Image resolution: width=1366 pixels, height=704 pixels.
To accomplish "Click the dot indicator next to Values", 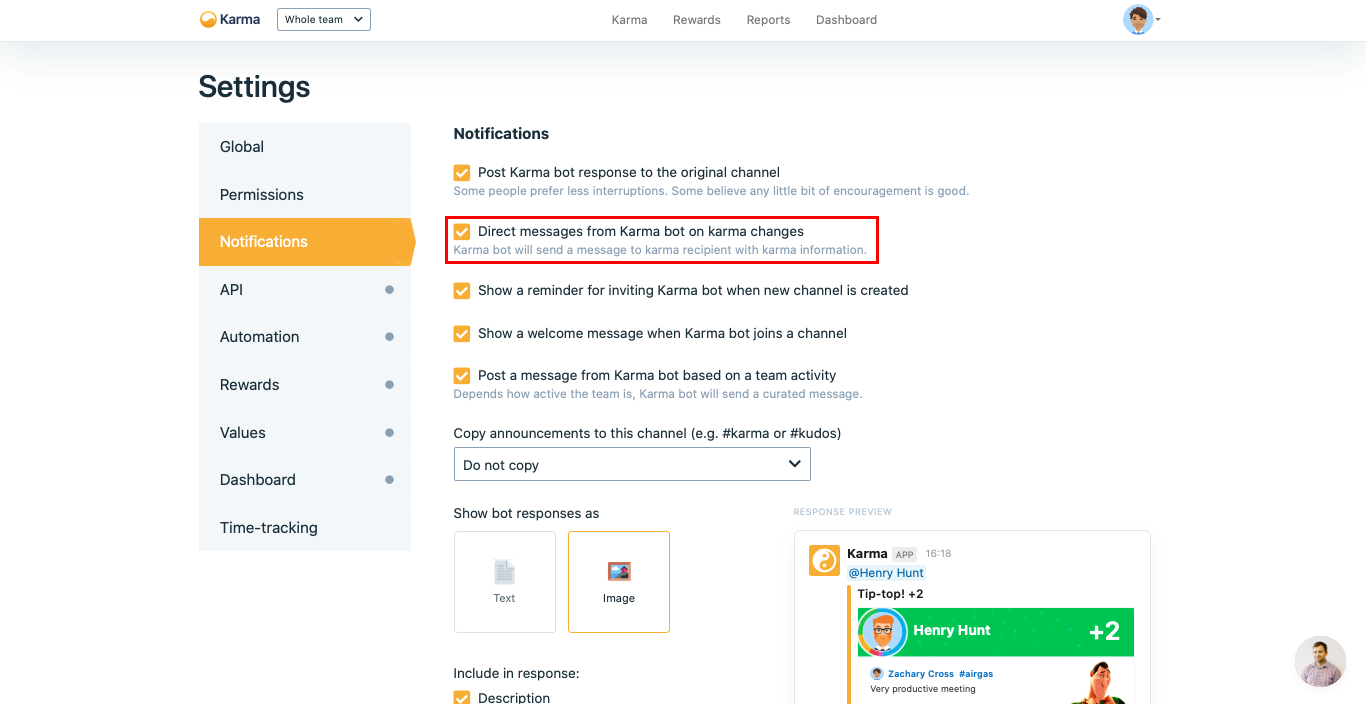I will coord(389,433).
